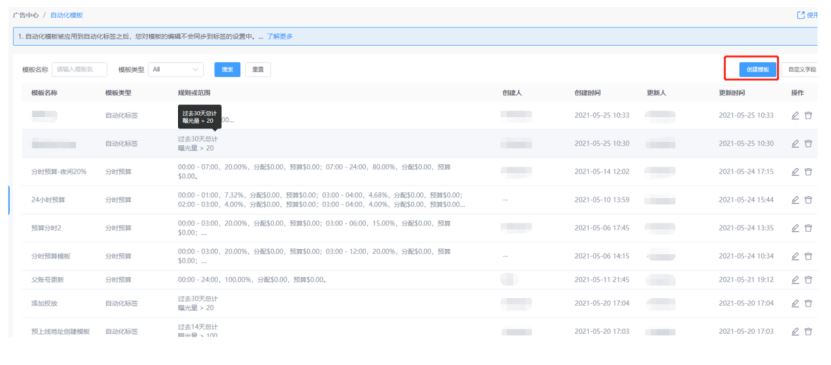The width and height of the screenshot is (831, 365).
Task: Click the 创建时间 column header
Action: pos(588,93)
